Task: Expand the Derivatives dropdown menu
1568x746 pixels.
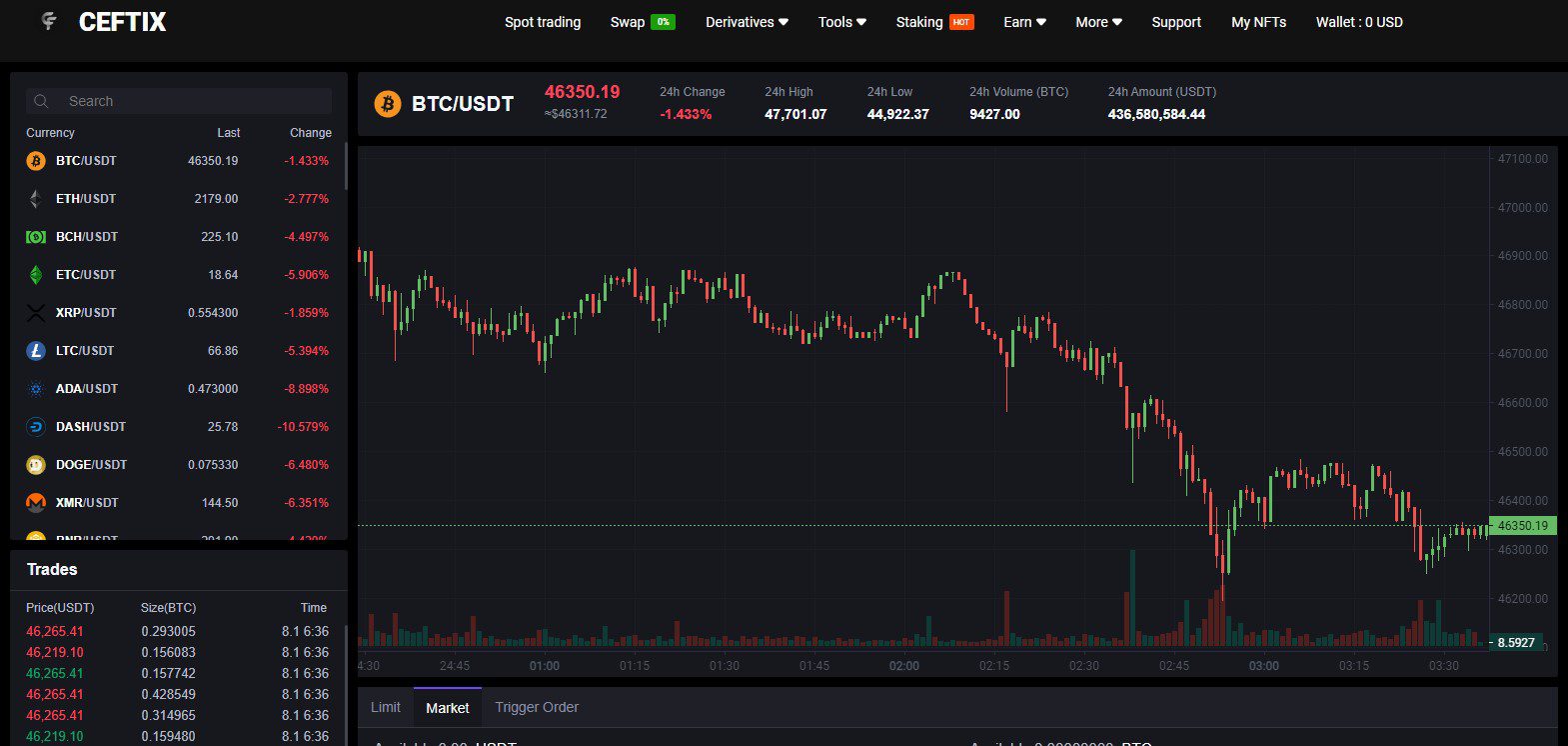Action: point(747,22)
